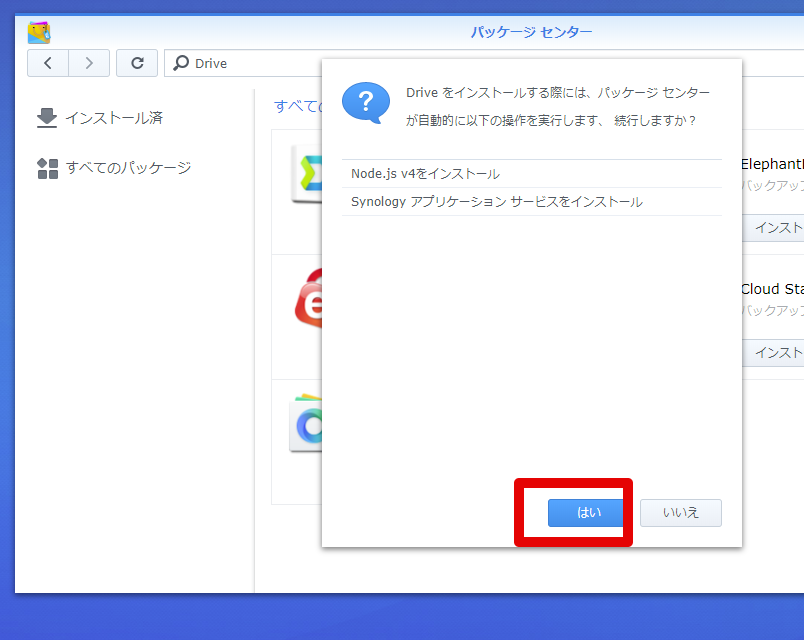Image resolution: width=804 pixels, height=640 pixels.
Task: Click the blue question mark dialog icon
Action: (x=366, y=103)
